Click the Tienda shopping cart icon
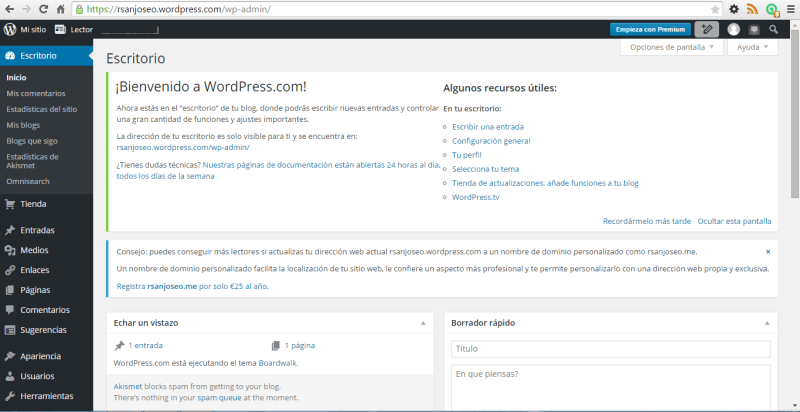This screenshot has height=412, width=800. (10, 204)
